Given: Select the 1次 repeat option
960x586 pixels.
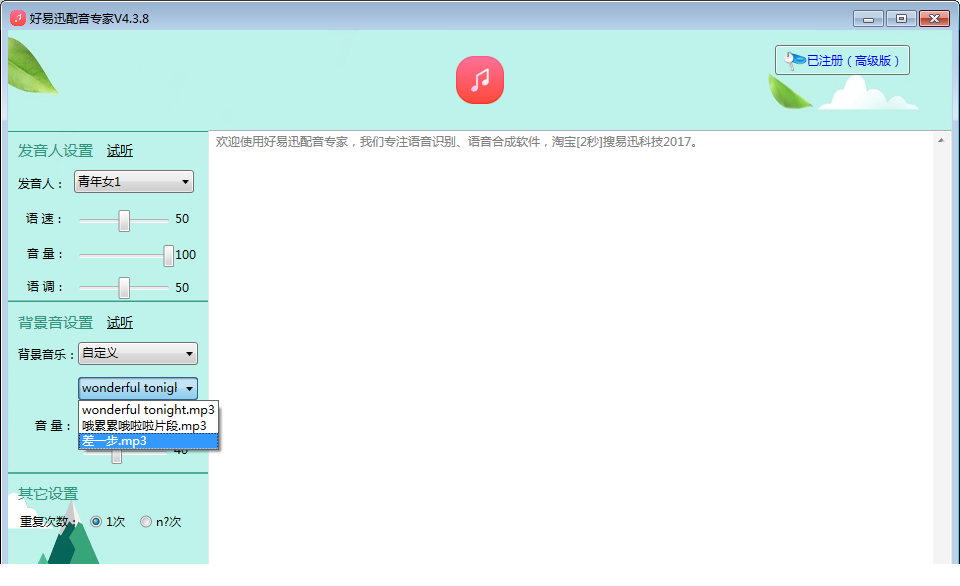Looking at the screenshot, I should (x=97, y=521).
